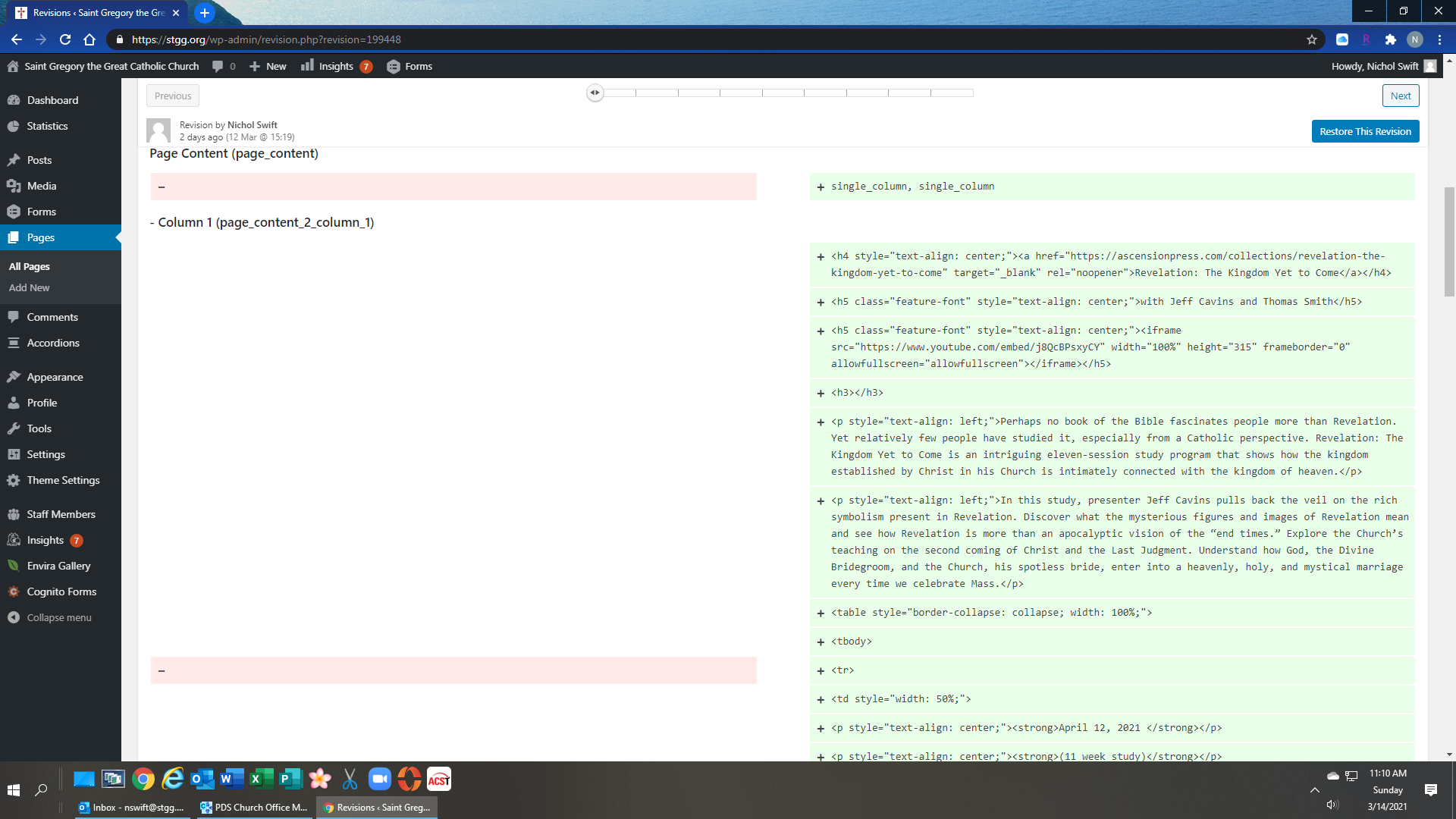Image resolution: width=1456 pixels, height=819 pixels.
Task: Open the Media library menu
Action: (41, 186)
